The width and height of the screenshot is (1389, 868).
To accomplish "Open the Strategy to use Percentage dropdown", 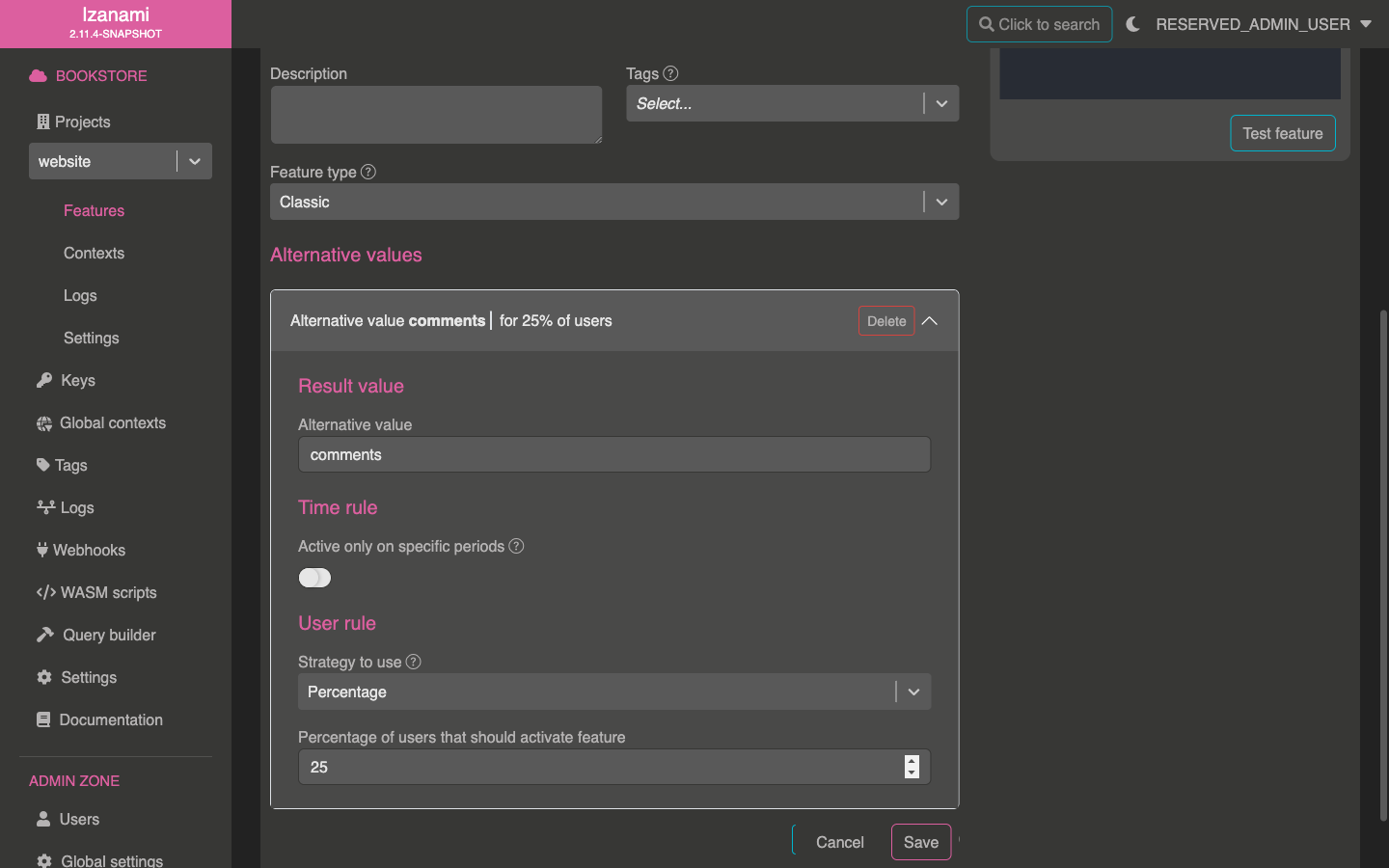I will click(x=913, y=692).
